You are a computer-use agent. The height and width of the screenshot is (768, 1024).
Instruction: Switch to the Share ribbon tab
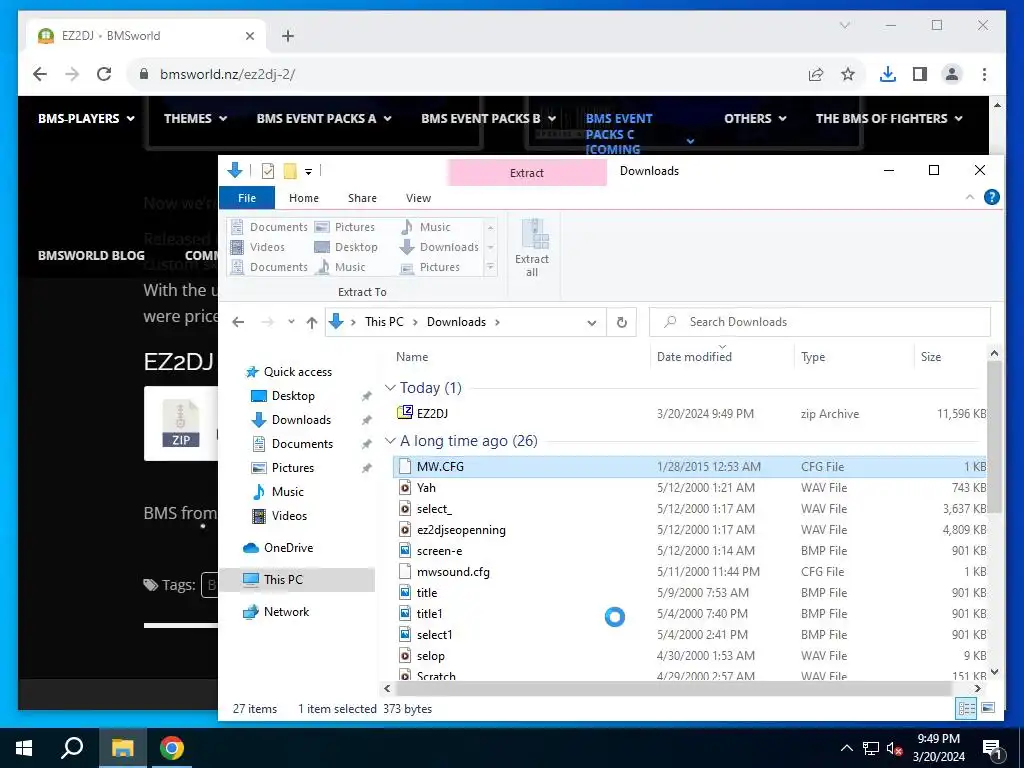click(362, 198)
